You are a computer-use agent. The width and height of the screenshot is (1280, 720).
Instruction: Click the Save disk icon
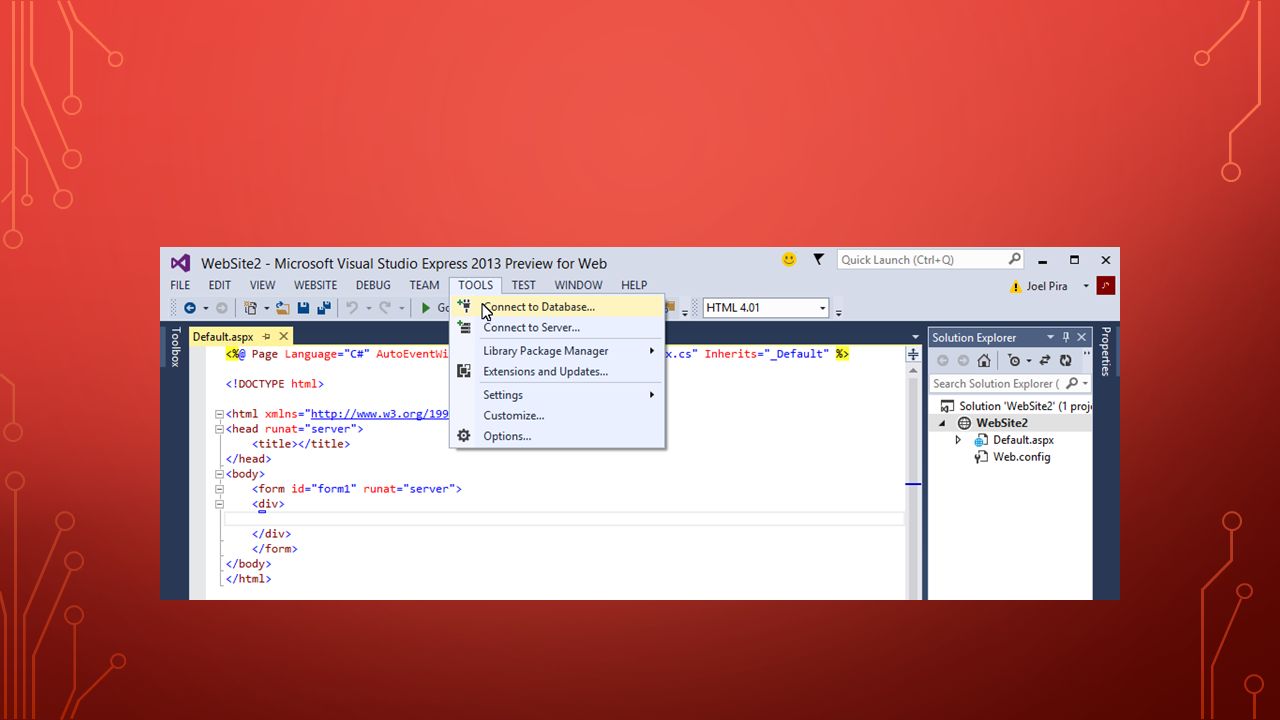click(303, 308)
